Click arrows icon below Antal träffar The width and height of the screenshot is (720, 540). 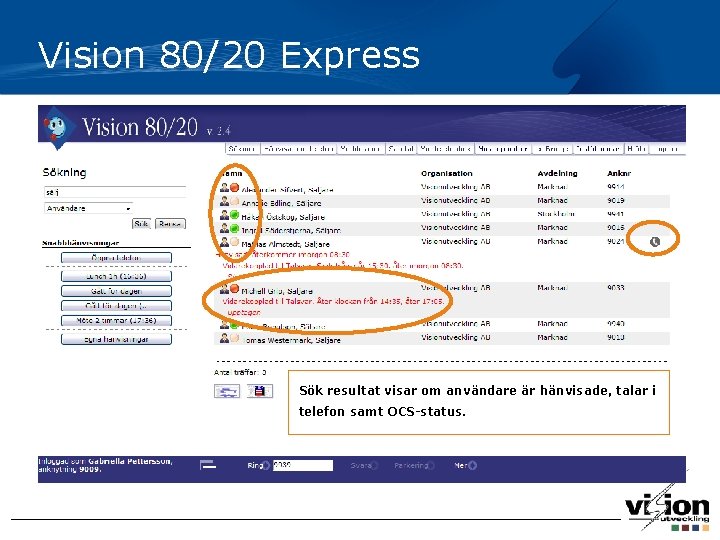click(x=227, y=391)
